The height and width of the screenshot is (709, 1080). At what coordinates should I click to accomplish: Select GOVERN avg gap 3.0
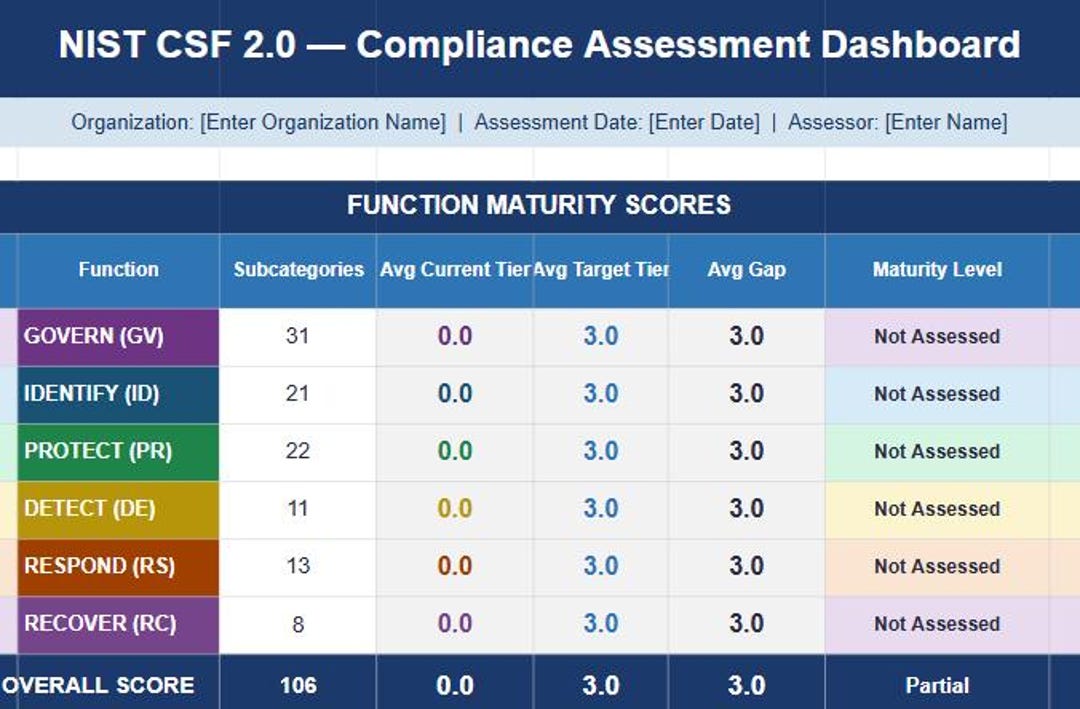pos(747,337)
